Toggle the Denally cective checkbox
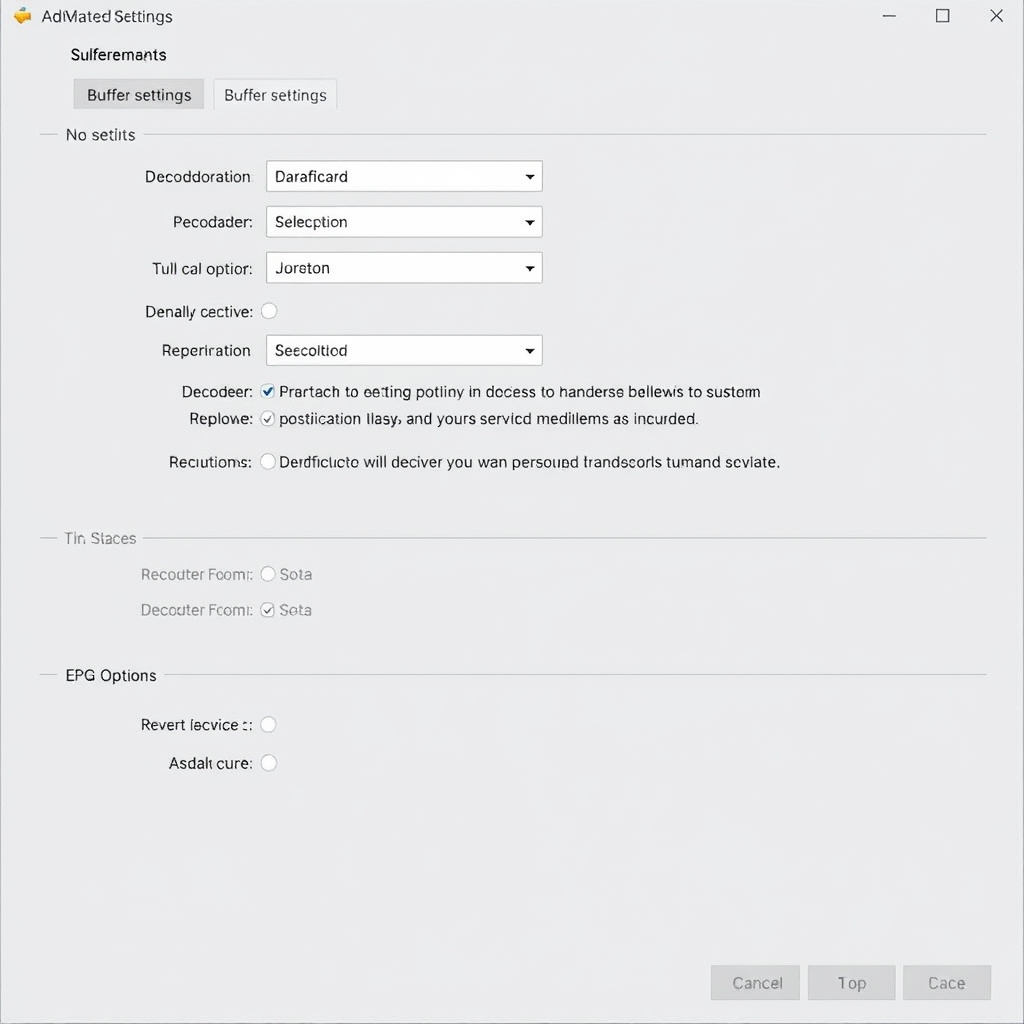Screen dimensions: 1024x1024 269,311
